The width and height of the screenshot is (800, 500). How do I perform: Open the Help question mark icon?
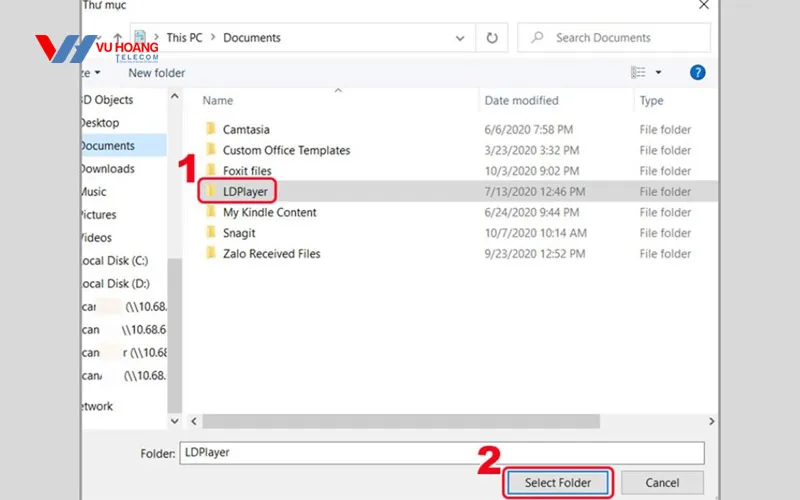(x=697, y=72)
